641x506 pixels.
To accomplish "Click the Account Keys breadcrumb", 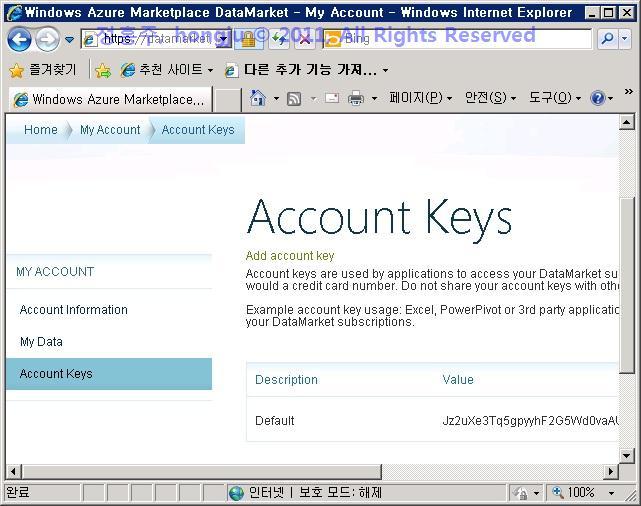I will (198, 130).
